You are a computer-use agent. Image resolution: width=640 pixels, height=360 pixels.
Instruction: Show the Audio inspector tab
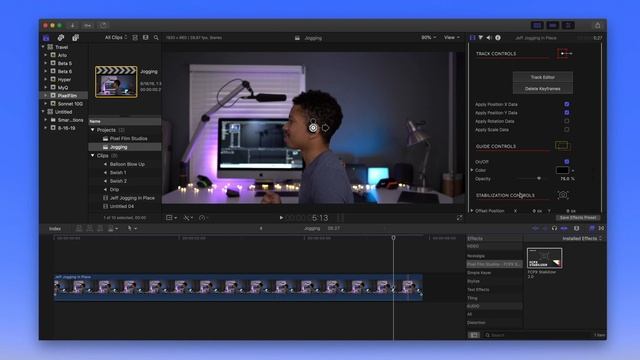click(489, 38)
